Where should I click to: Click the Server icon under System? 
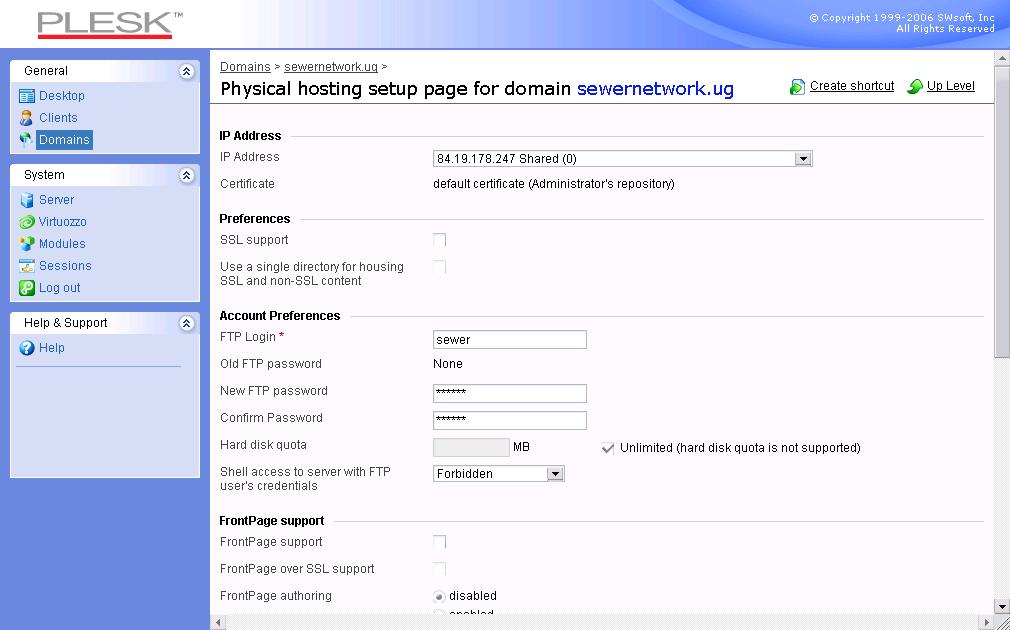click(27, 200)
